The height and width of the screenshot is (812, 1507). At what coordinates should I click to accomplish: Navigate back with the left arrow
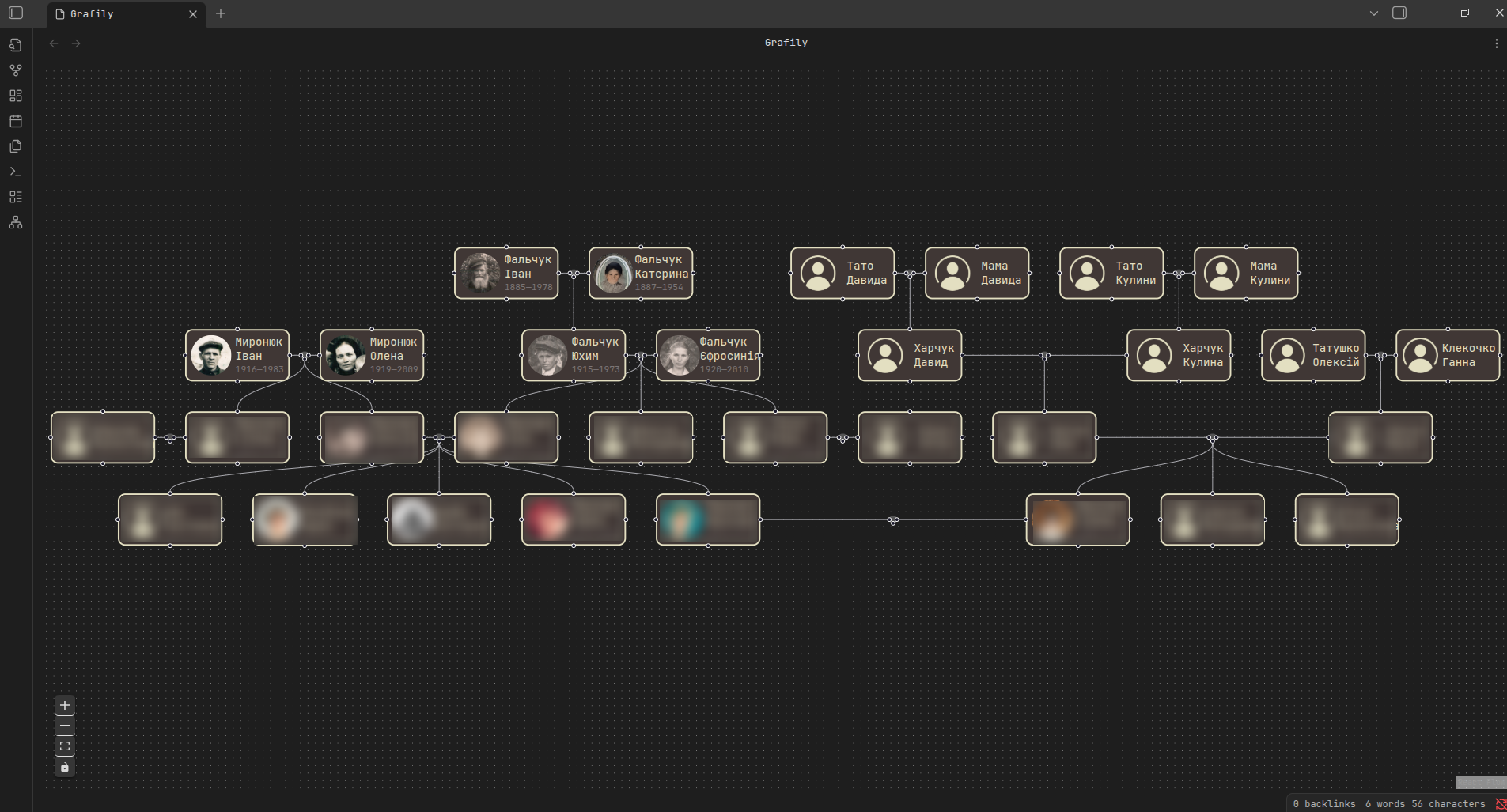(x=54, y=43)
